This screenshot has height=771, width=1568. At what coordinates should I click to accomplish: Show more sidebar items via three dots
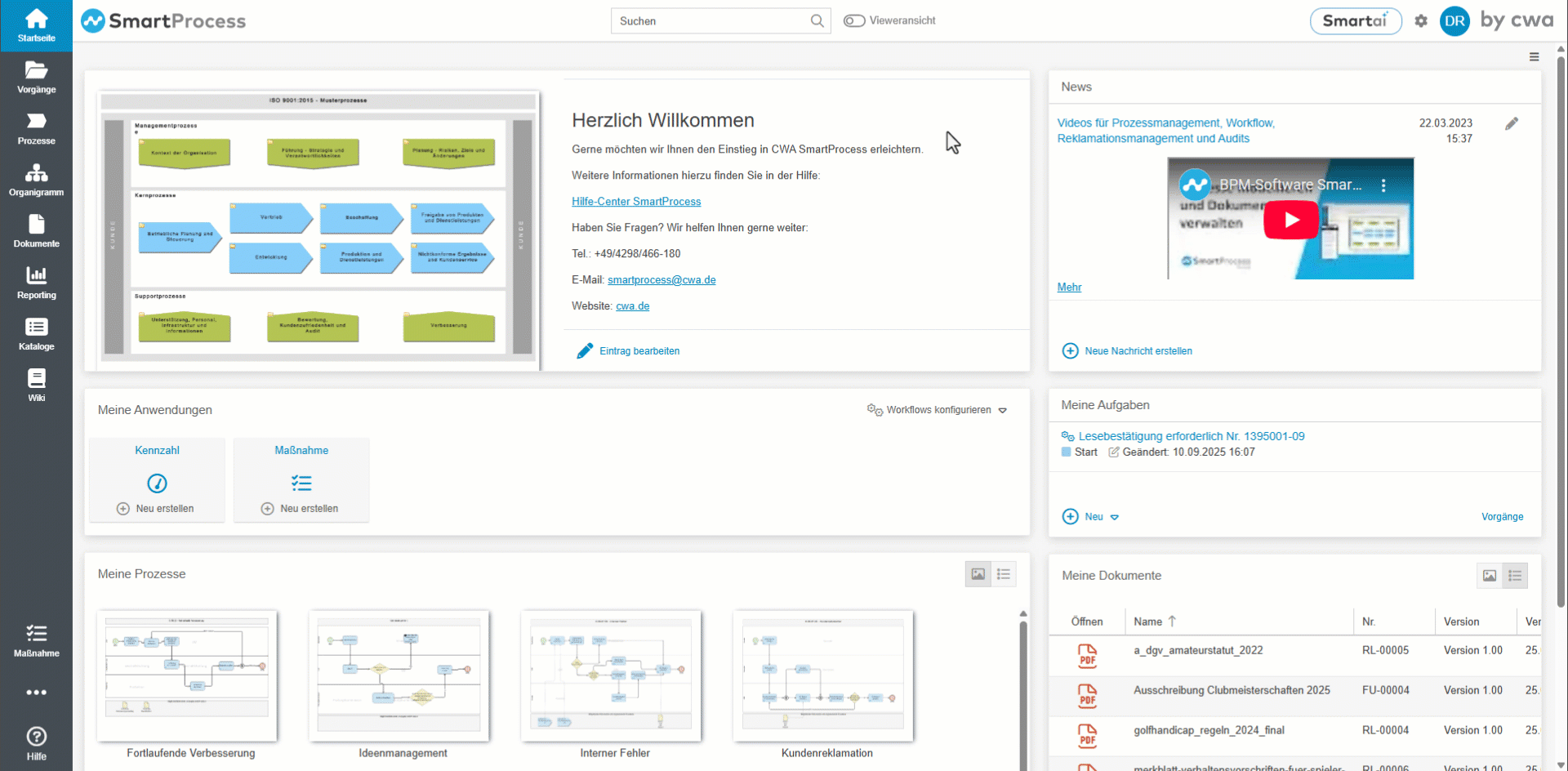point(36,693)
